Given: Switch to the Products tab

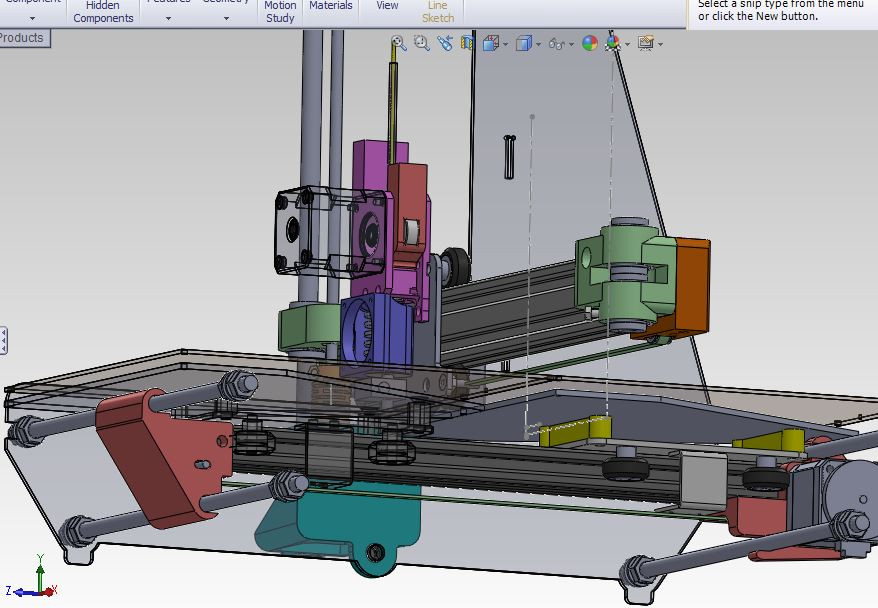Looking at the screenshot, I should click(x=23, y=38).
